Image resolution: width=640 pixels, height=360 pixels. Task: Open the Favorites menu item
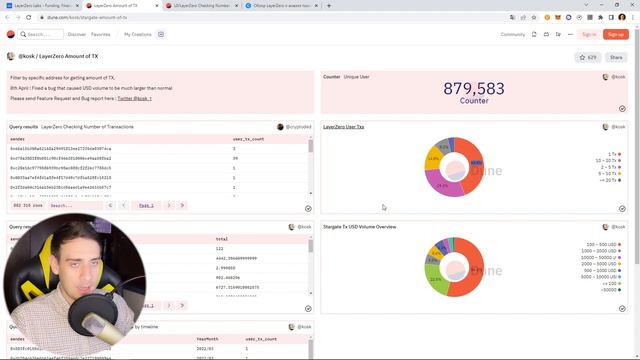[100, 34]
